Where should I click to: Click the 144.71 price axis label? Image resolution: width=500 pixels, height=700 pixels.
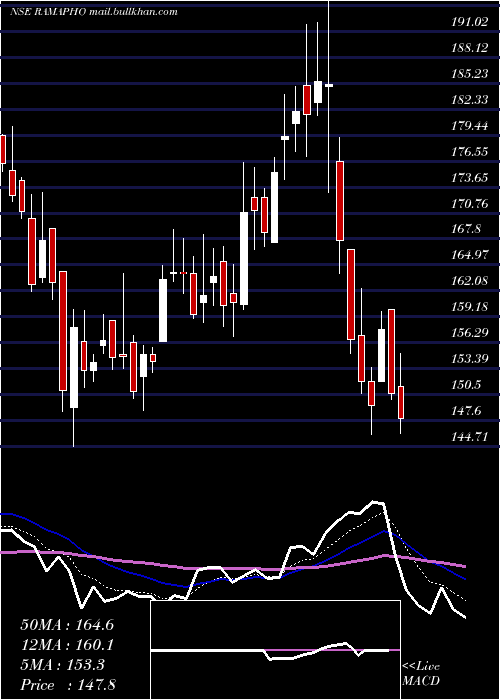(x=469, y=437)
